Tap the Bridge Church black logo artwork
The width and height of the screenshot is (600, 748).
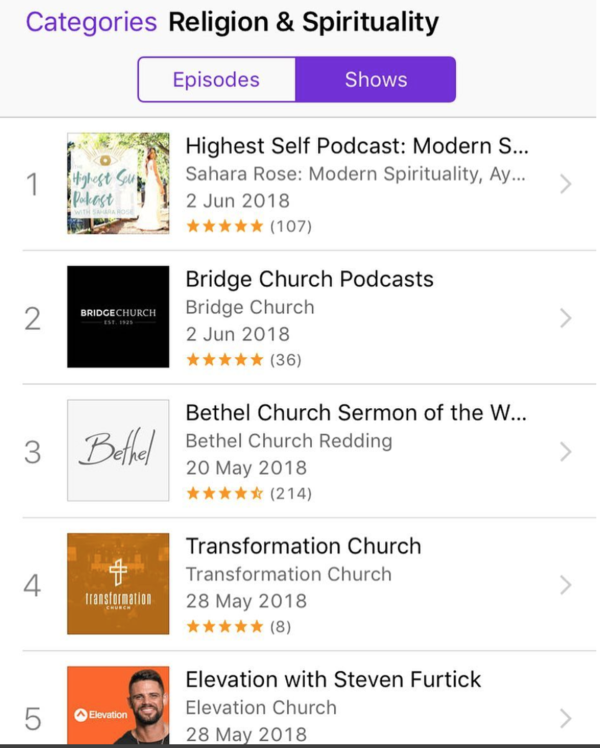point(118,317)
